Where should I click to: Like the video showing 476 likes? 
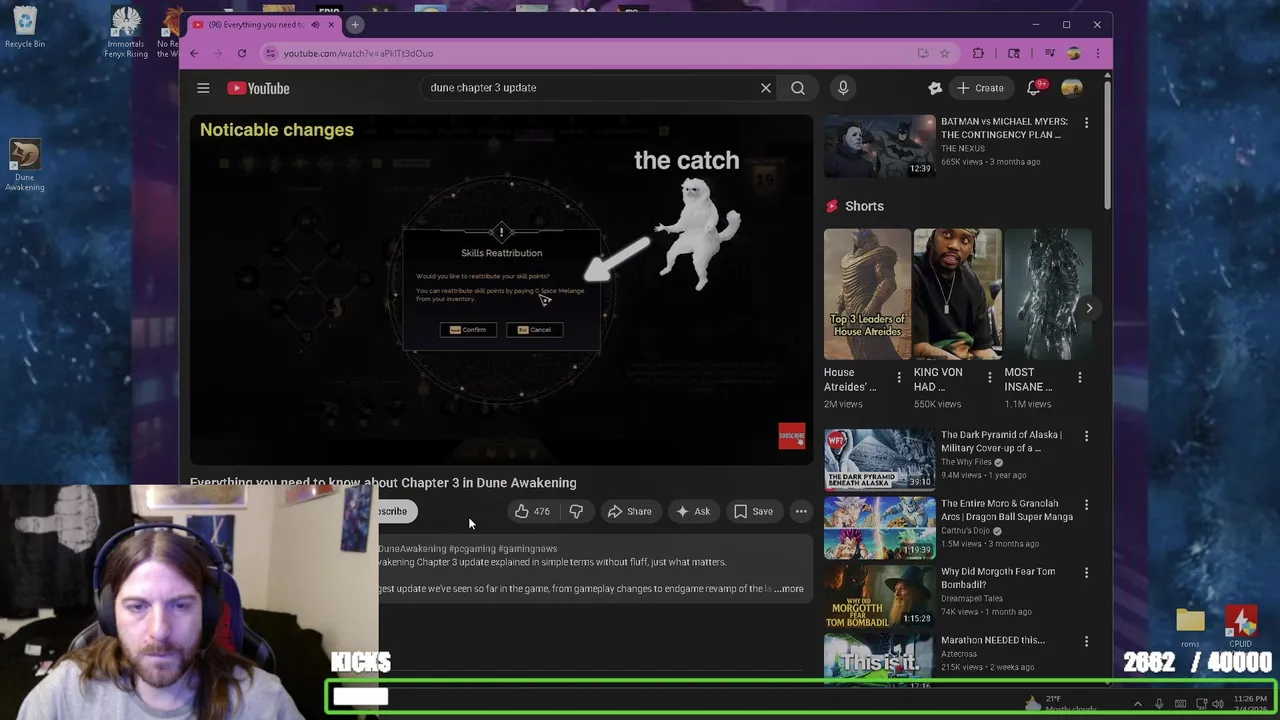(x=532, y=511)
